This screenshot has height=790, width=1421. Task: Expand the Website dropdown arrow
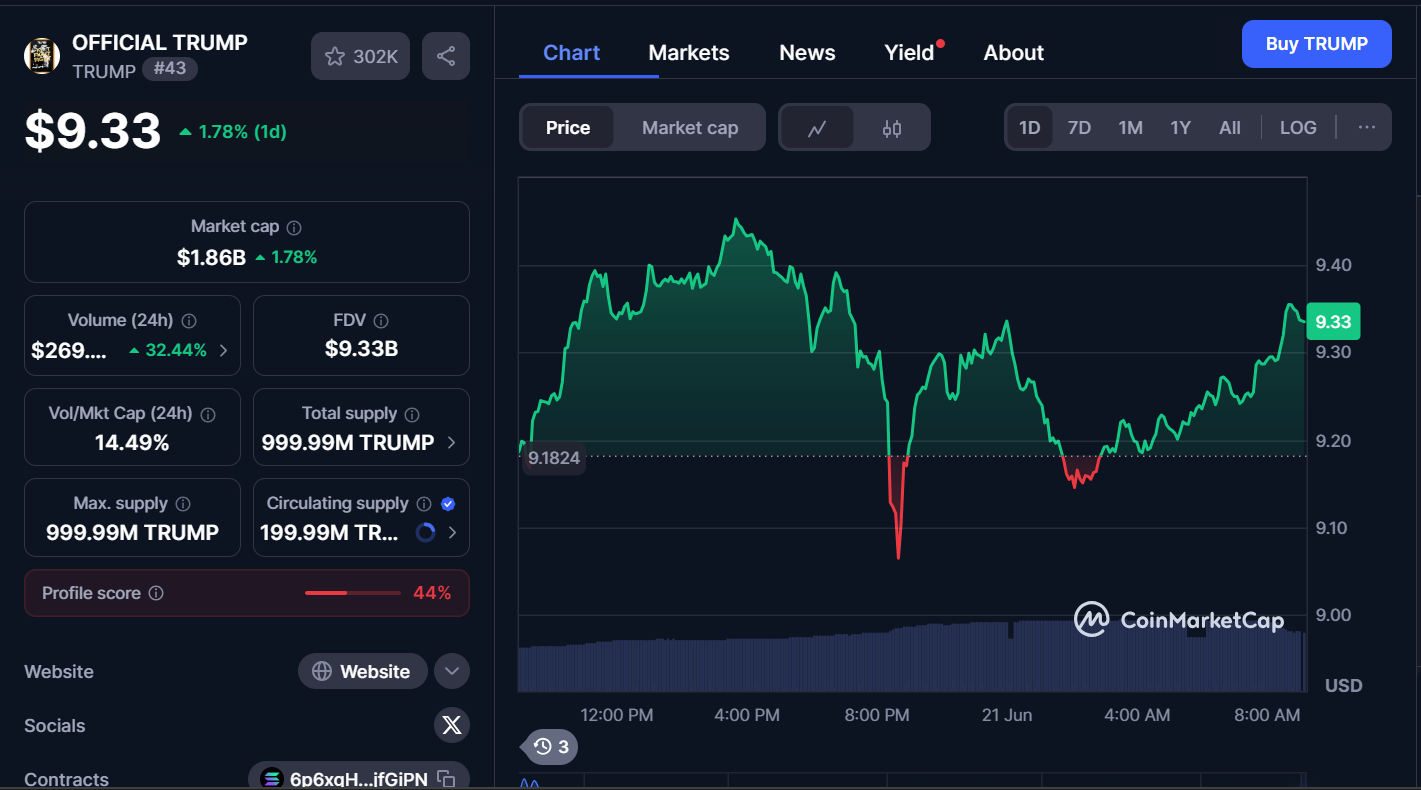pyautogui.click(x=452, y=671)
